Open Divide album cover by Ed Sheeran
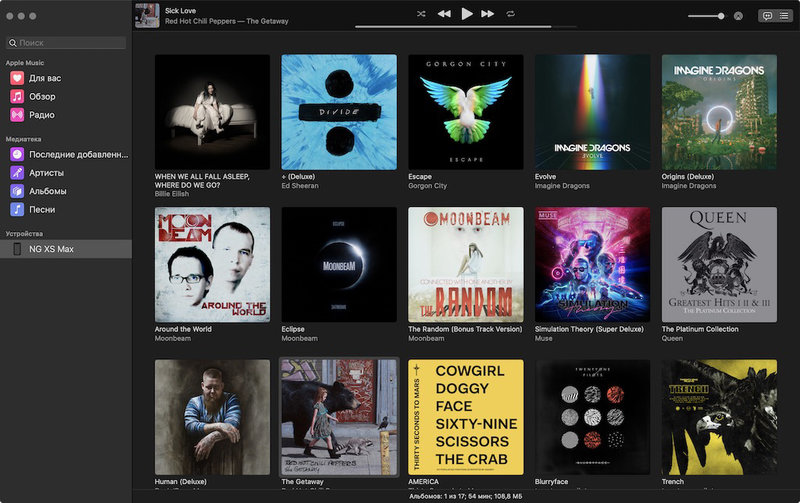This screenshot has height=503, width=800. [339, 112]
